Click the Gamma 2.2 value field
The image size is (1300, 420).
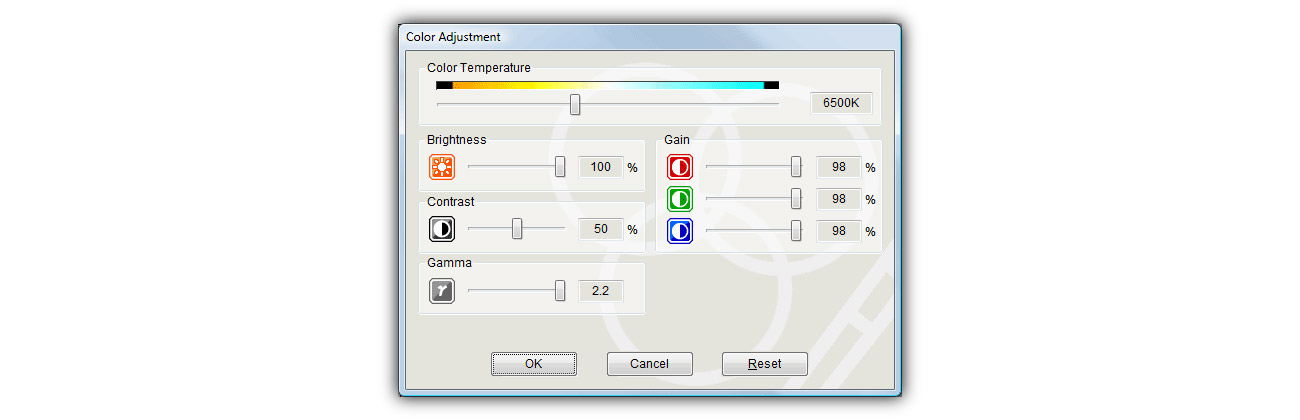601,291
